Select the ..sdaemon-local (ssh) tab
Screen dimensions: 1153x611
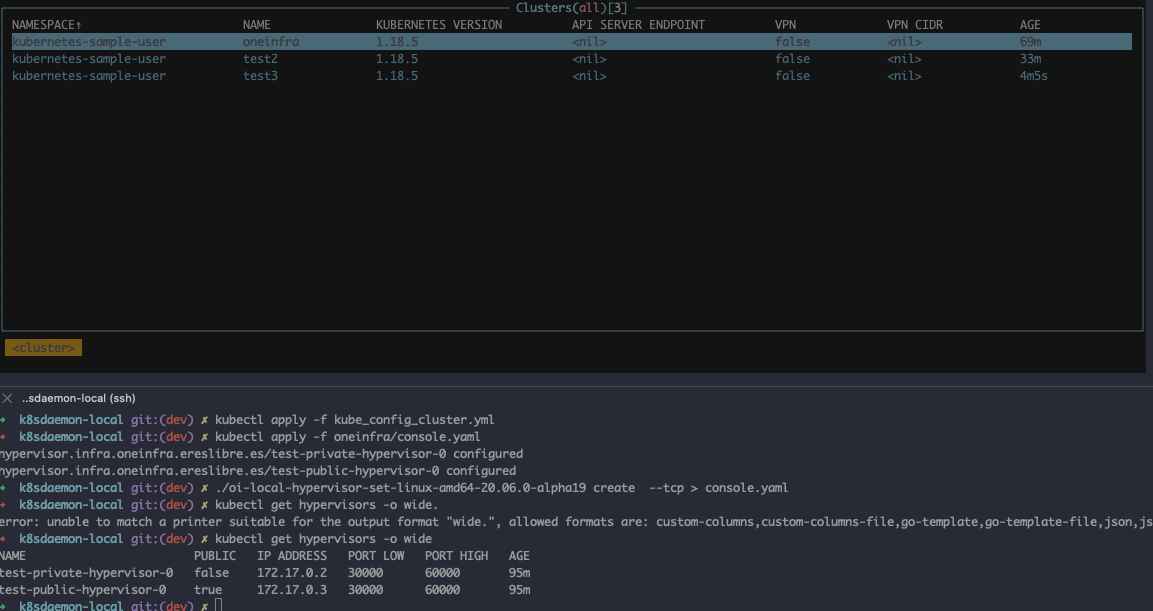79,398
